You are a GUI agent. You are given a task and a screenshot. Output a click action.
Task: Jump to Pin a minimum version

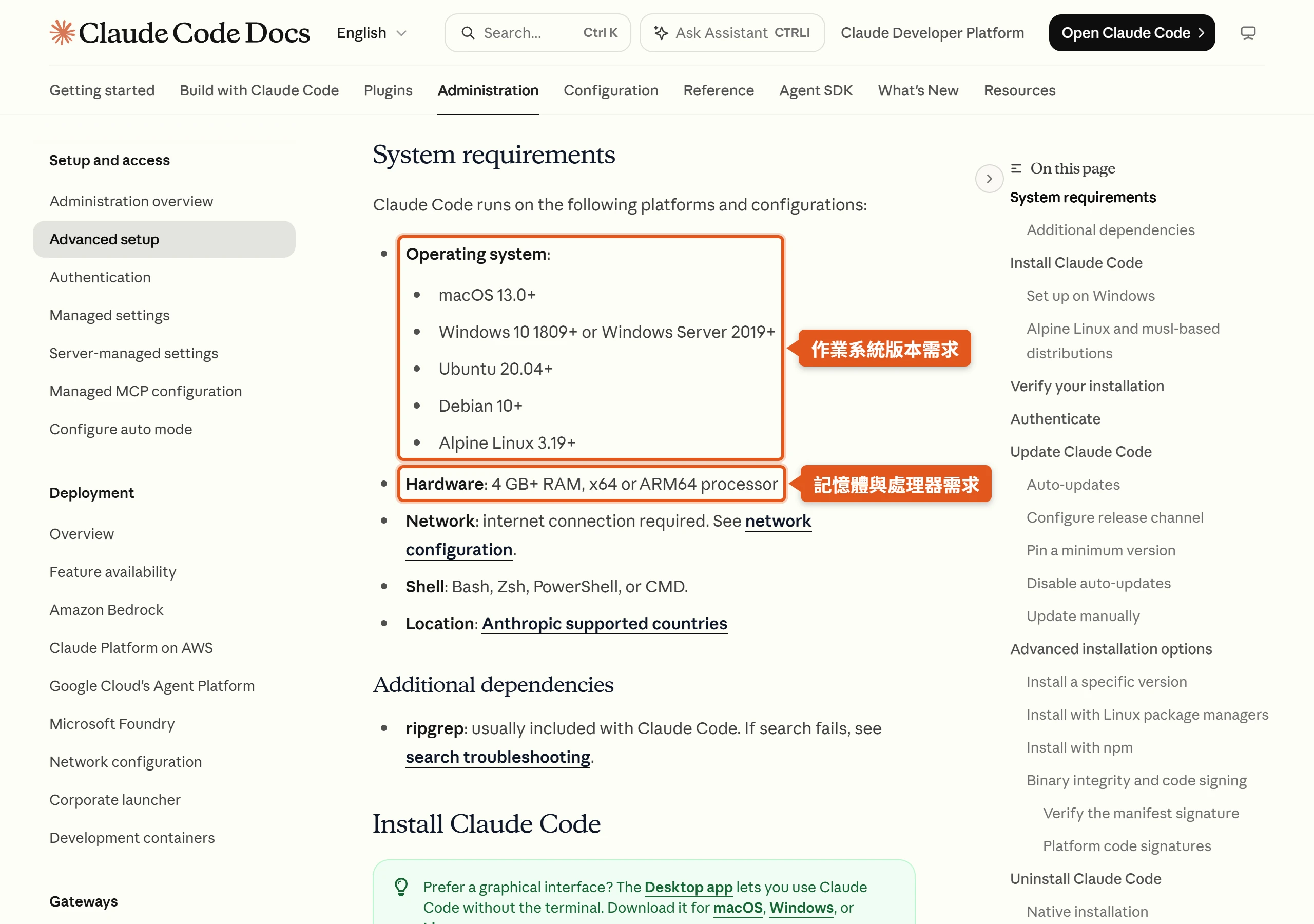point(1100,551)
